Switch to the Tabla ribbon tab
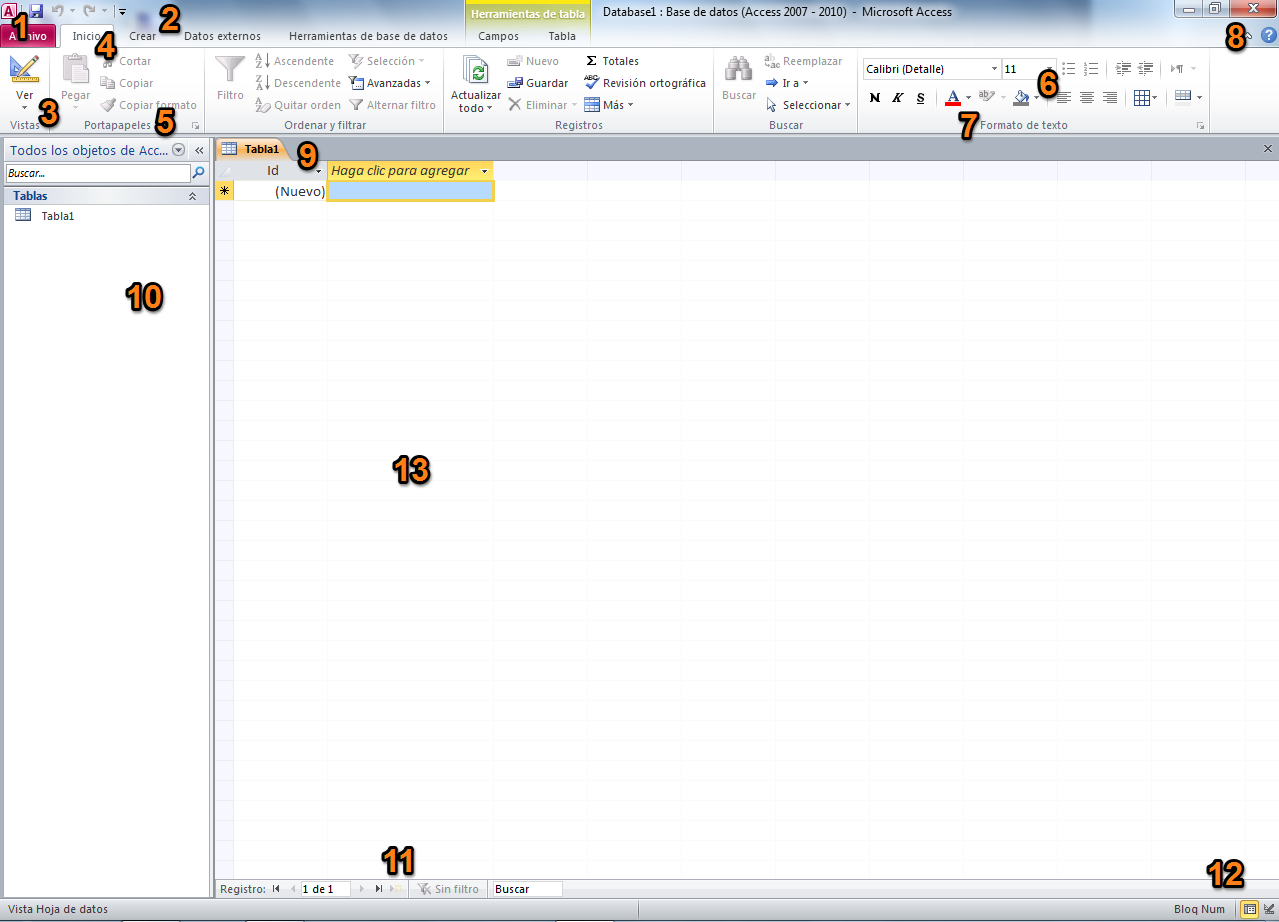Viewport: 1279px width, 922px height. pos(562,36)
